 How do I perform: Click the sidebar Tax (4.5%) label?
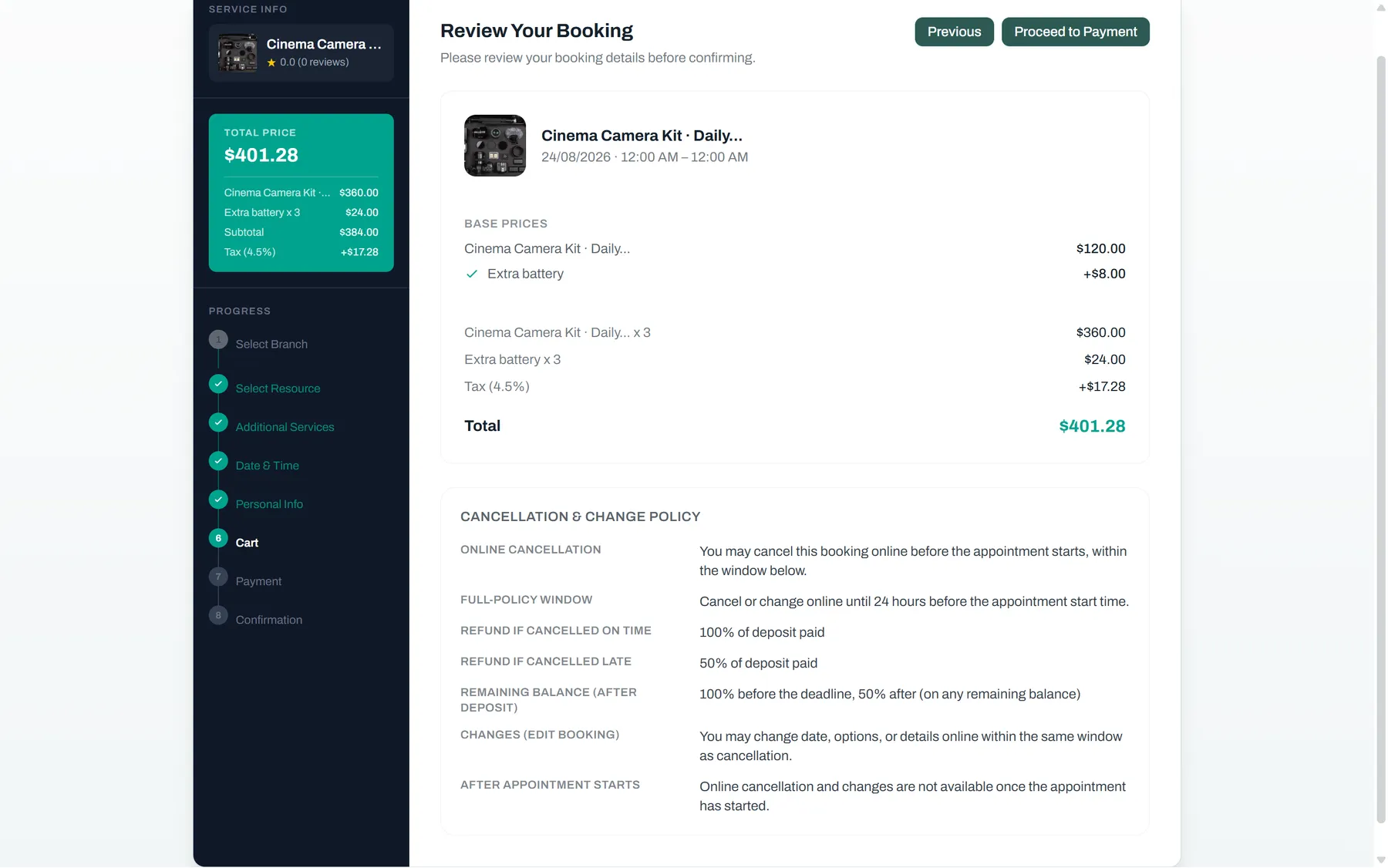(250, 252)
